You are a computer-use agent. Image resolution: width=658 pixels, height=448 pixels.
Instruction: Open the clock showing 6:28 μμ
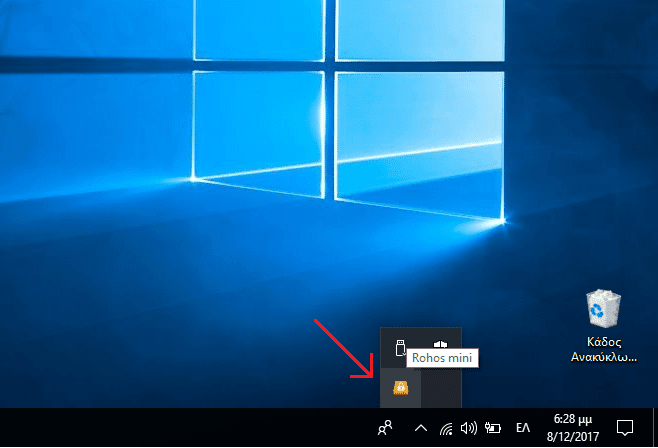(573, 428)
